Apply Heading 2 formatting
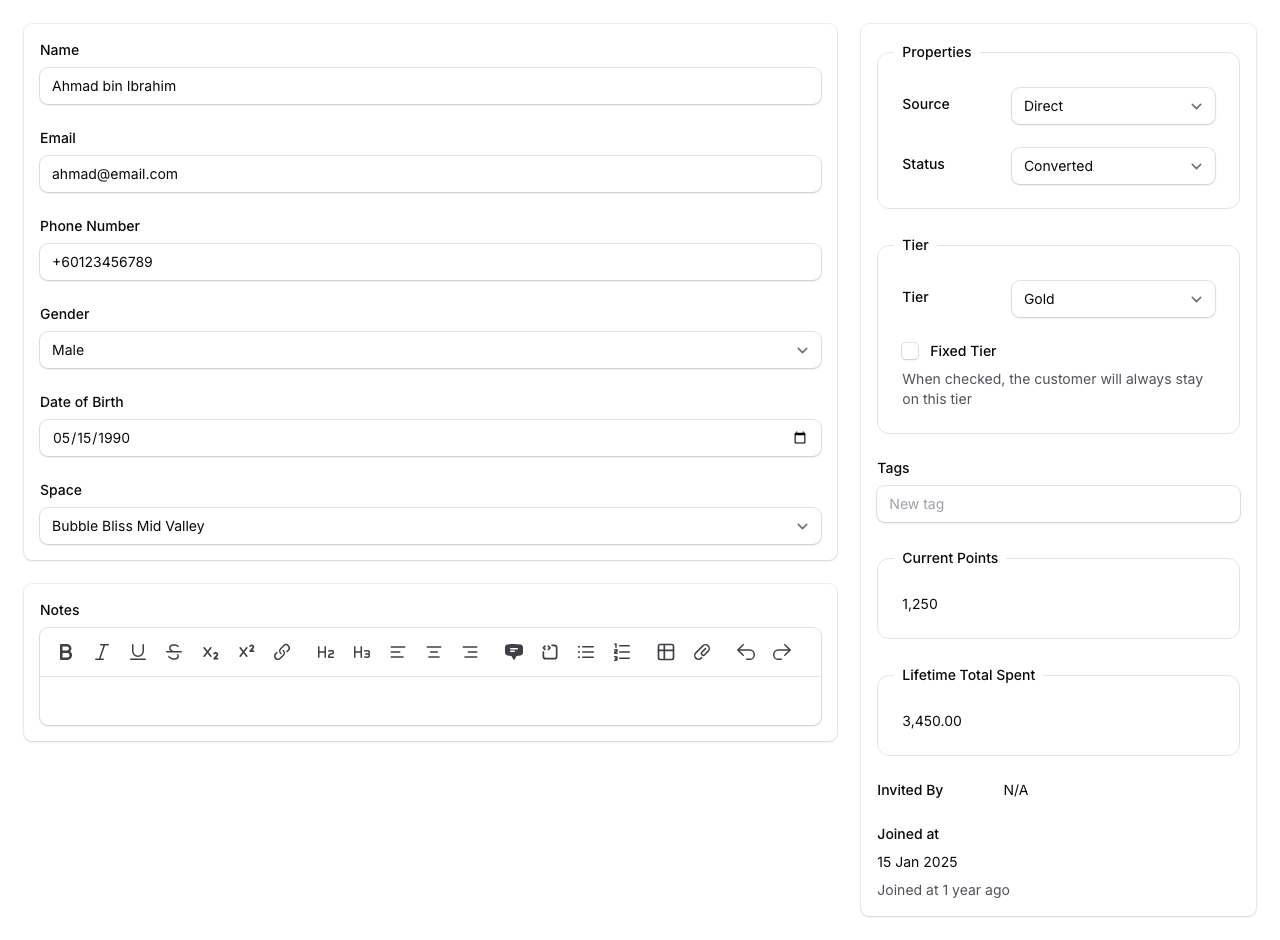The height and width of the screenshot is (940, 1280). [325, 652]
